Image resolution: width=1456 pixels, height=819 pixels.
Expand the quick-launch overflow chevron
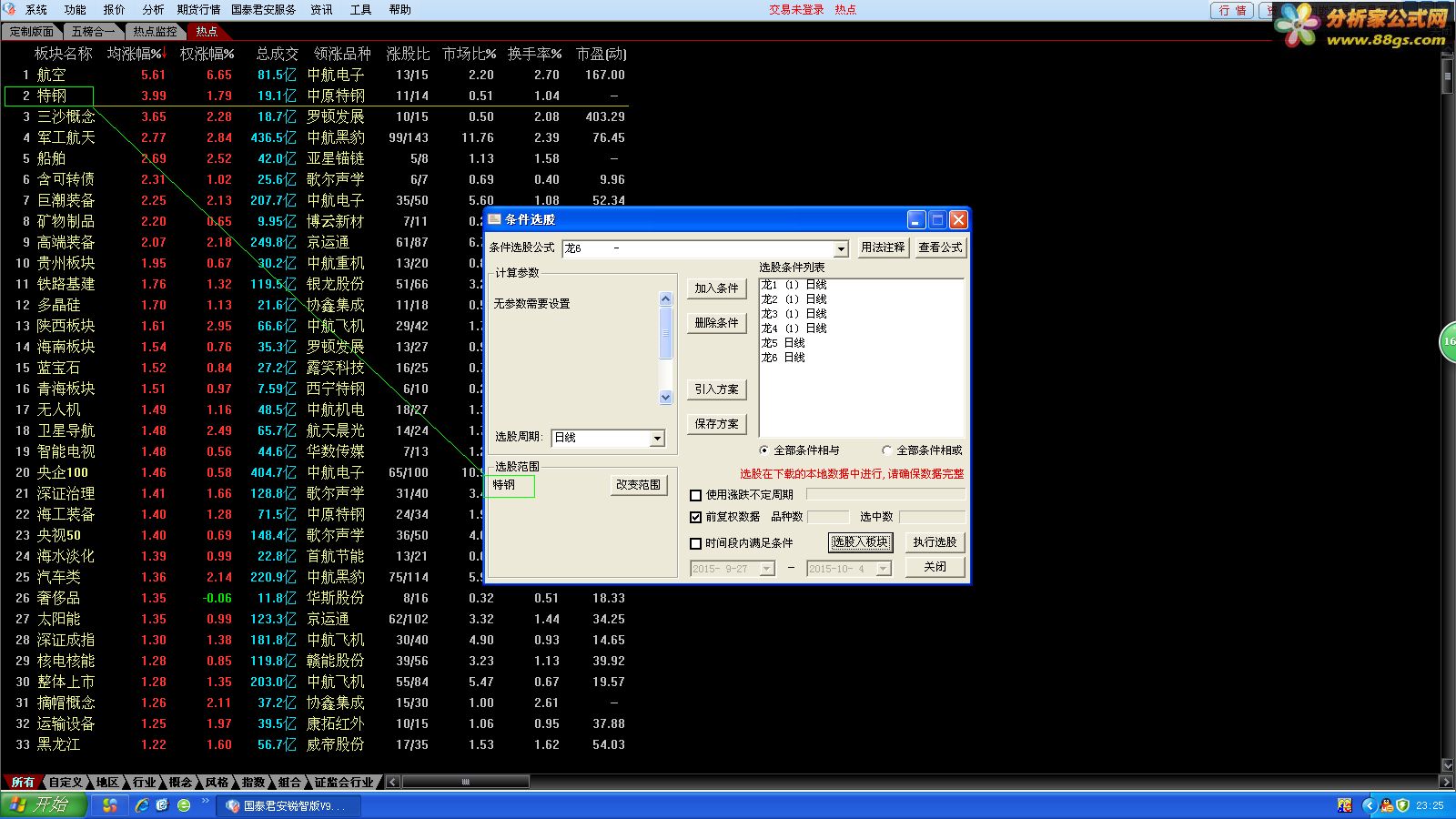click(x=206, y=802)
